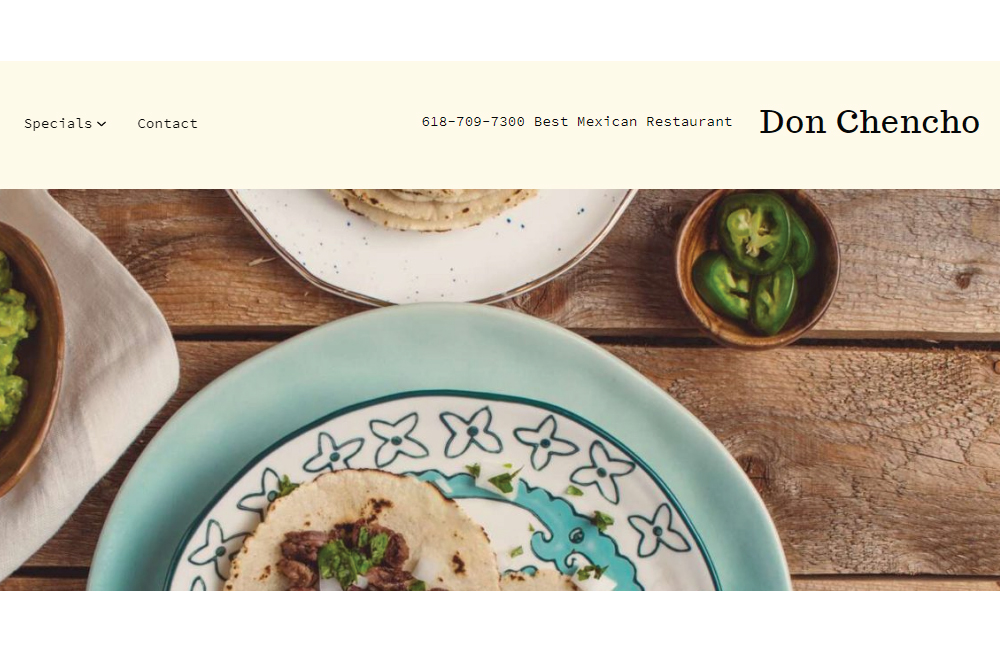1000x653 pixels.
Task: Click the 618-709-7300 phone number
Action: pos(473,122)
